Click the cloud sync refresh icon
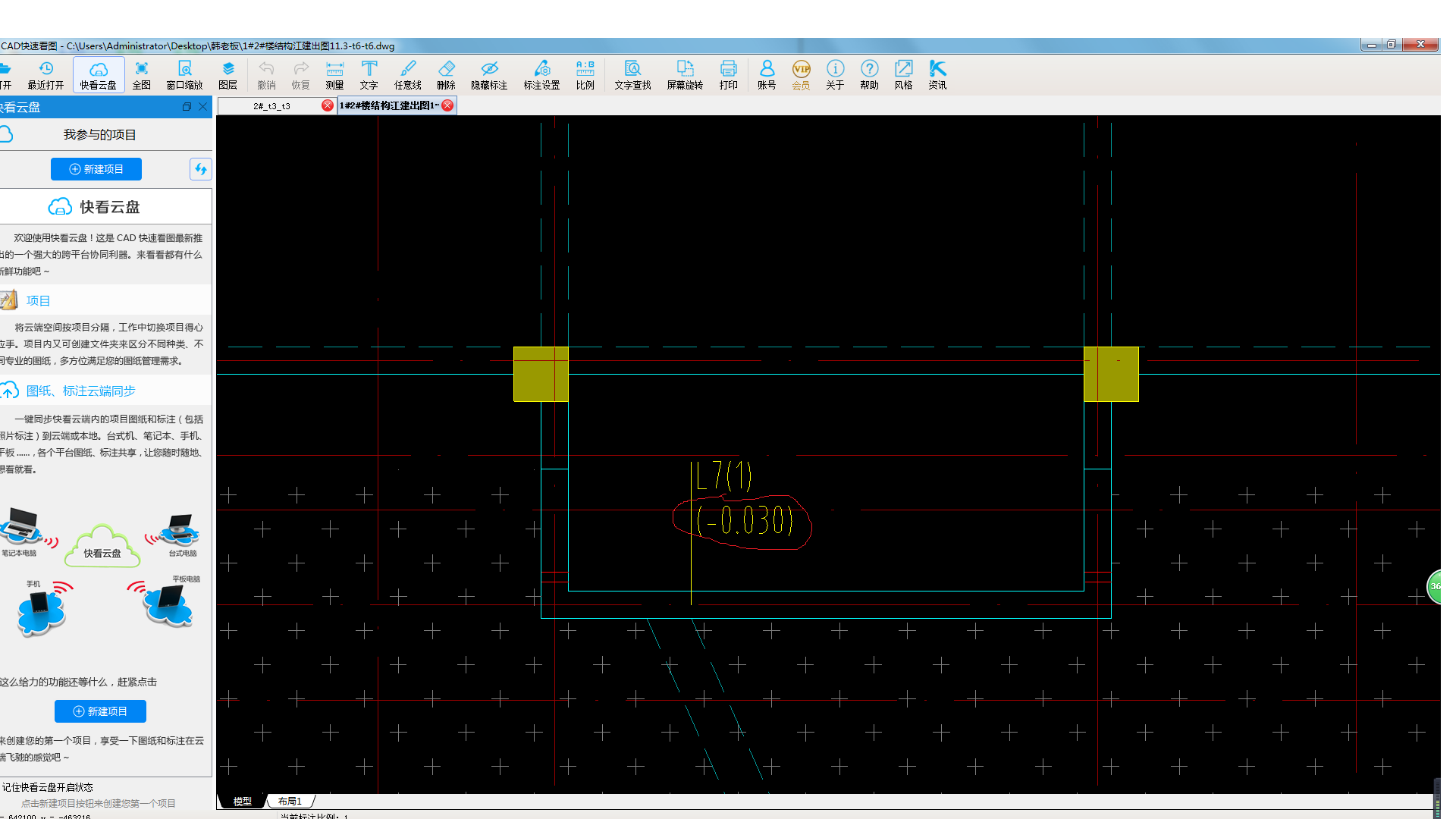The image size is (1456, 819). coord(200,169)
